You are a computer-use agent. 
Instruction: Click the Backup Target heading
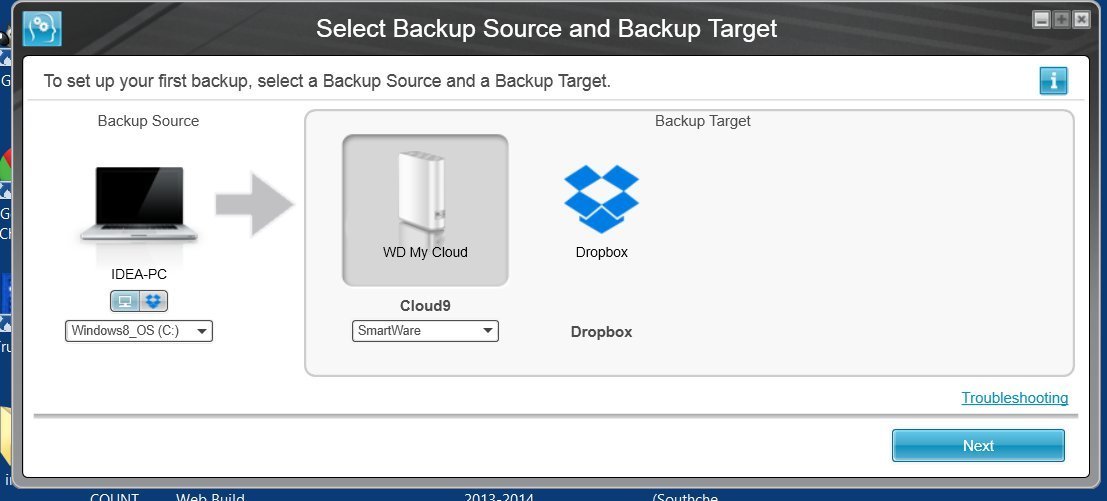(702, 121)
